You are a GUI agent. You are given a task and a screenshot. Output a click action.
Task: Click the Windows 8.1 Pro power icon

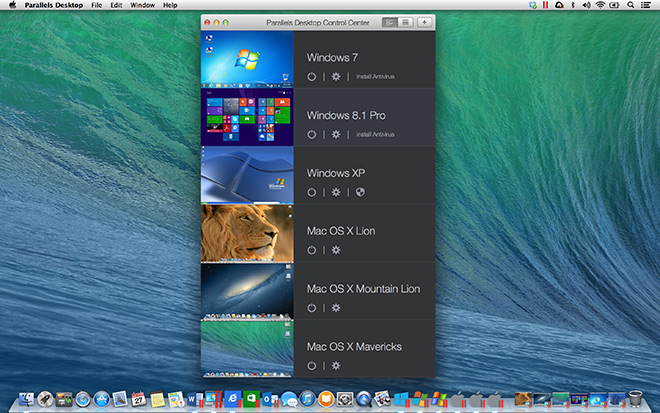[311, 134]
